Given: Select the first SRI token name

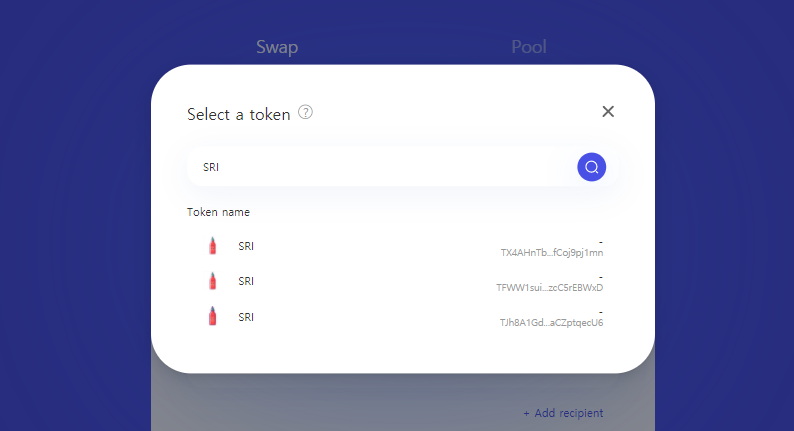Looking at the screenshot, I should point(246,246).
